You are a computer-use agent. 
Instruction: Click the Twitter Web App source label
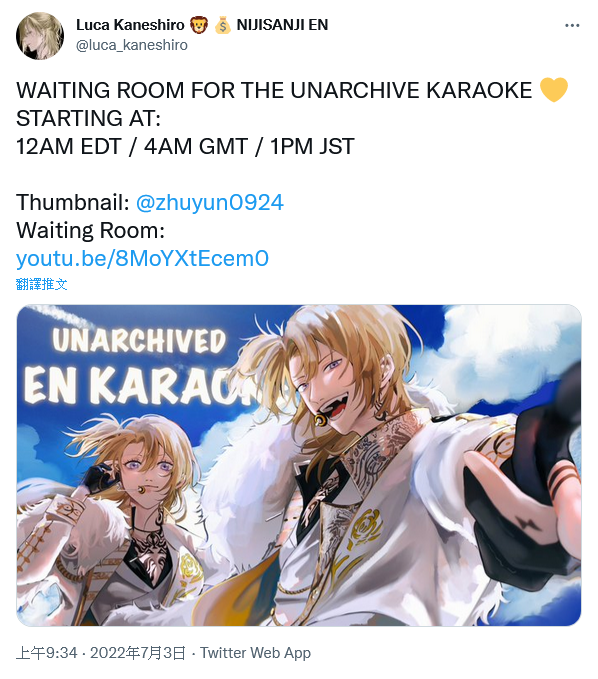pos(255,653)
